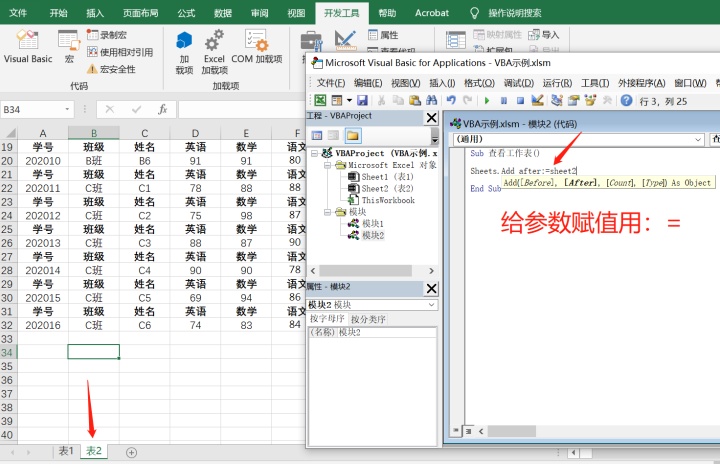Click View Code icon in project panel
Screen dimensions: 720x464
point(317,135)
